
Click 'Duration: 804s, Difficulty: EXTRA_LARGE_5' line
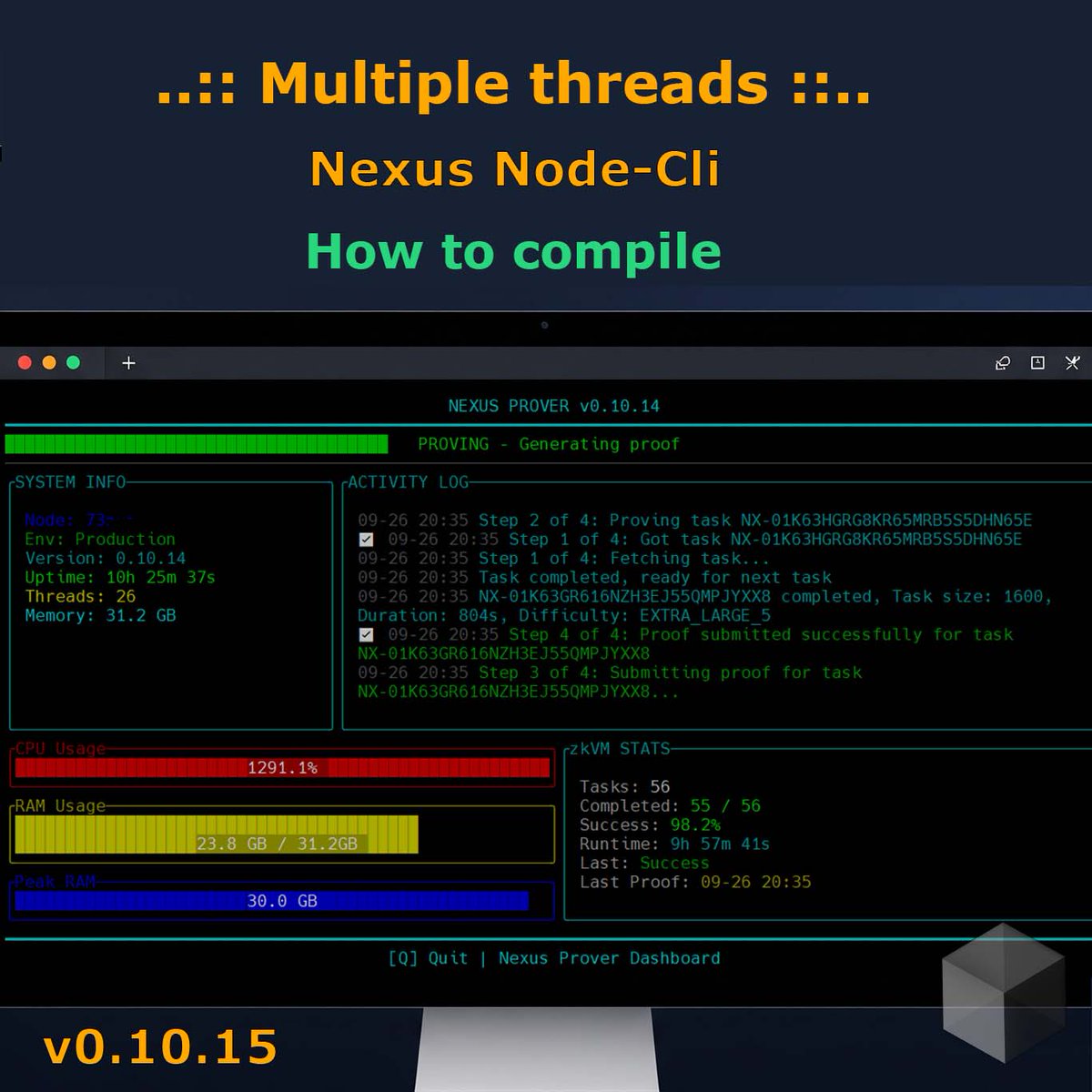click(564, 616)
